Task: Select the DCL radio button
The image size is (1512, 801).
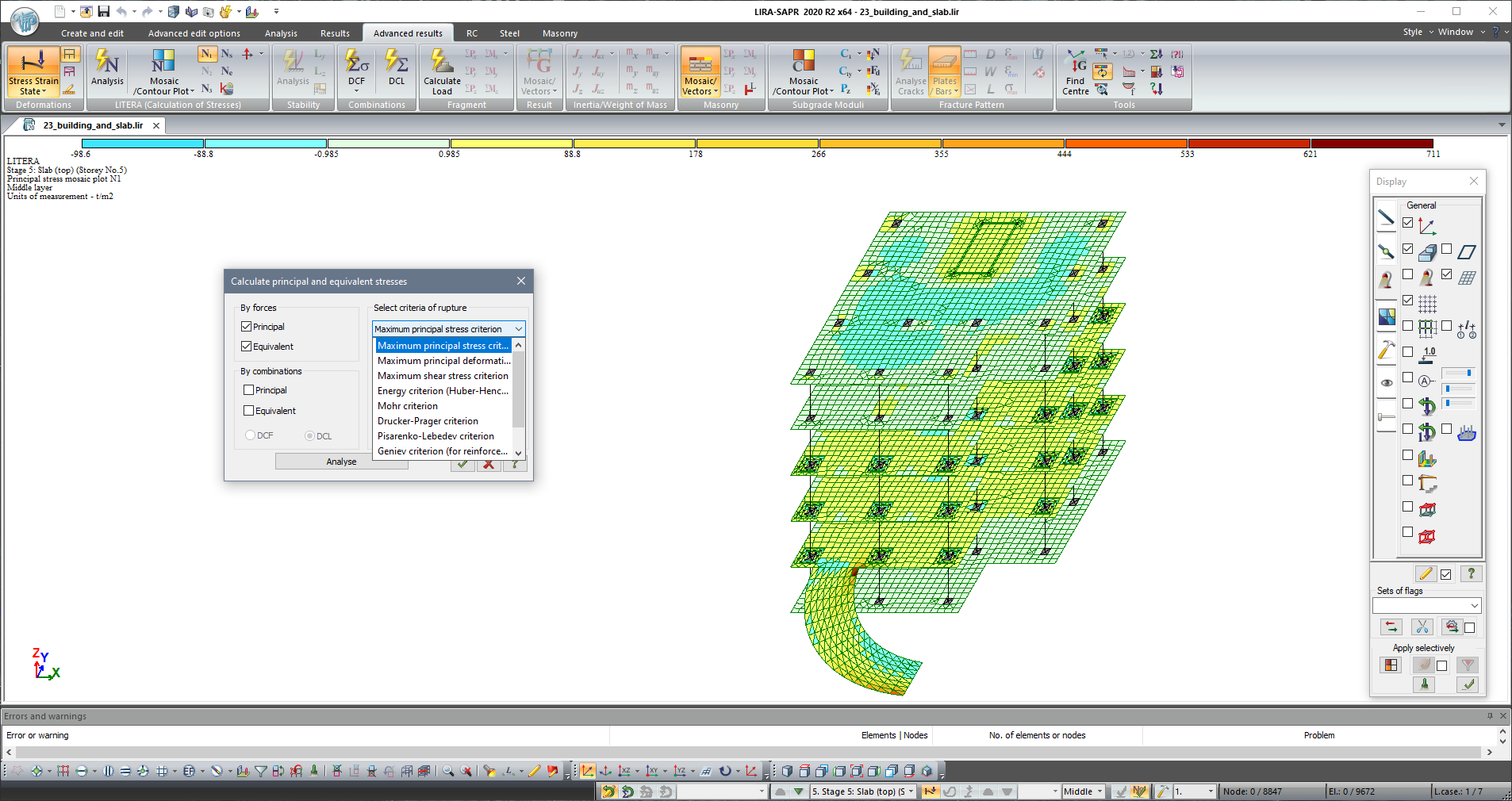Action: (x=309, y=435)
